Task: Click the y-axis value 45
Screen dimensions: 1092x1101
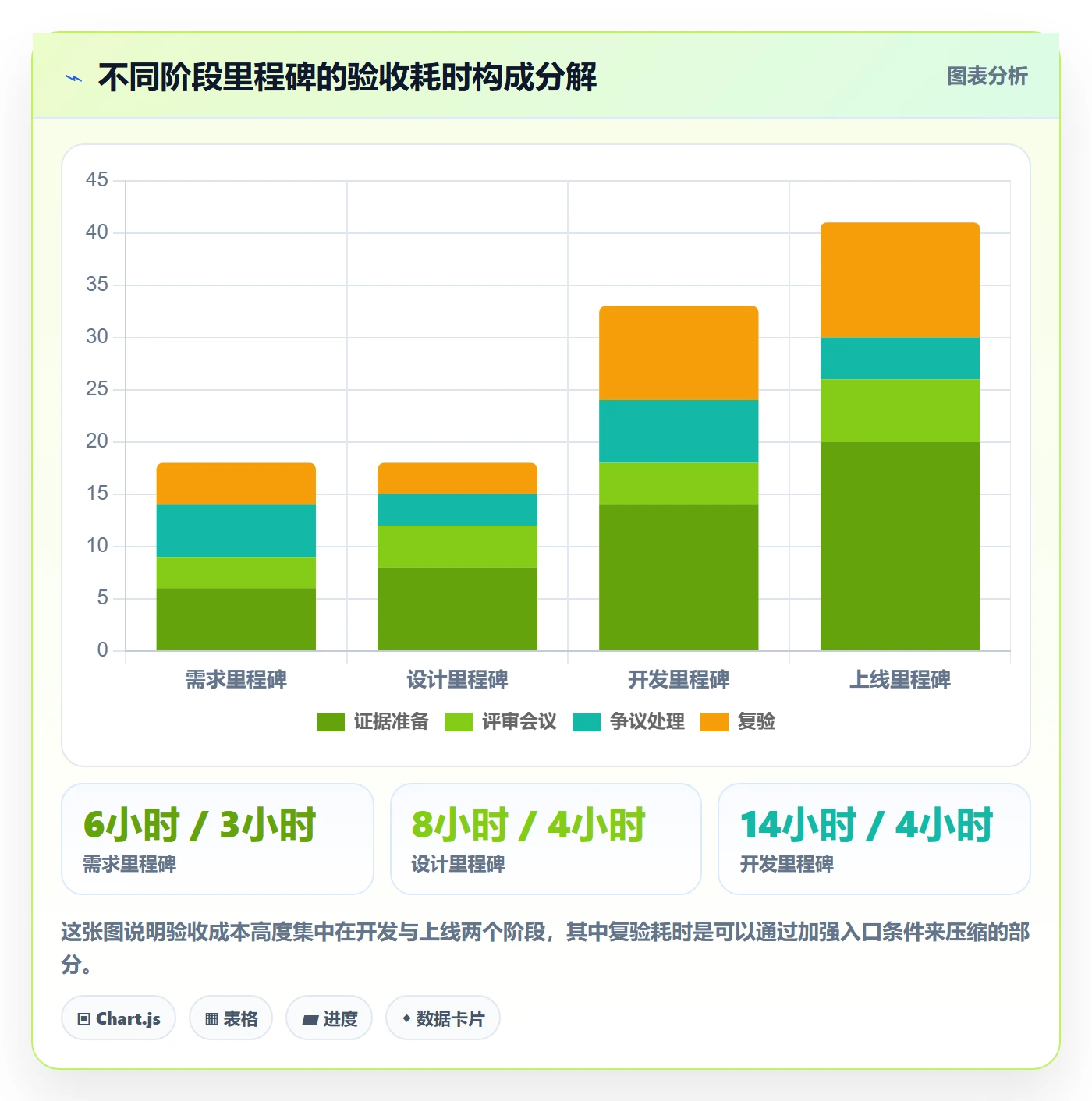Action: pos(97,180)
